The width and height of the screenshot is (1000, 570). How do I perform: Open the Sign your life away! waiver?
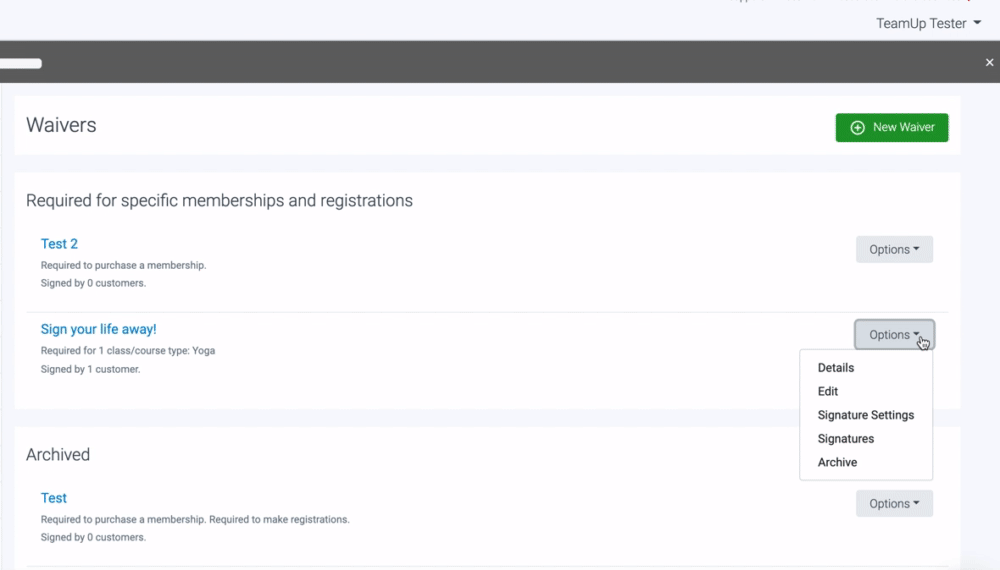pos(98,329)
